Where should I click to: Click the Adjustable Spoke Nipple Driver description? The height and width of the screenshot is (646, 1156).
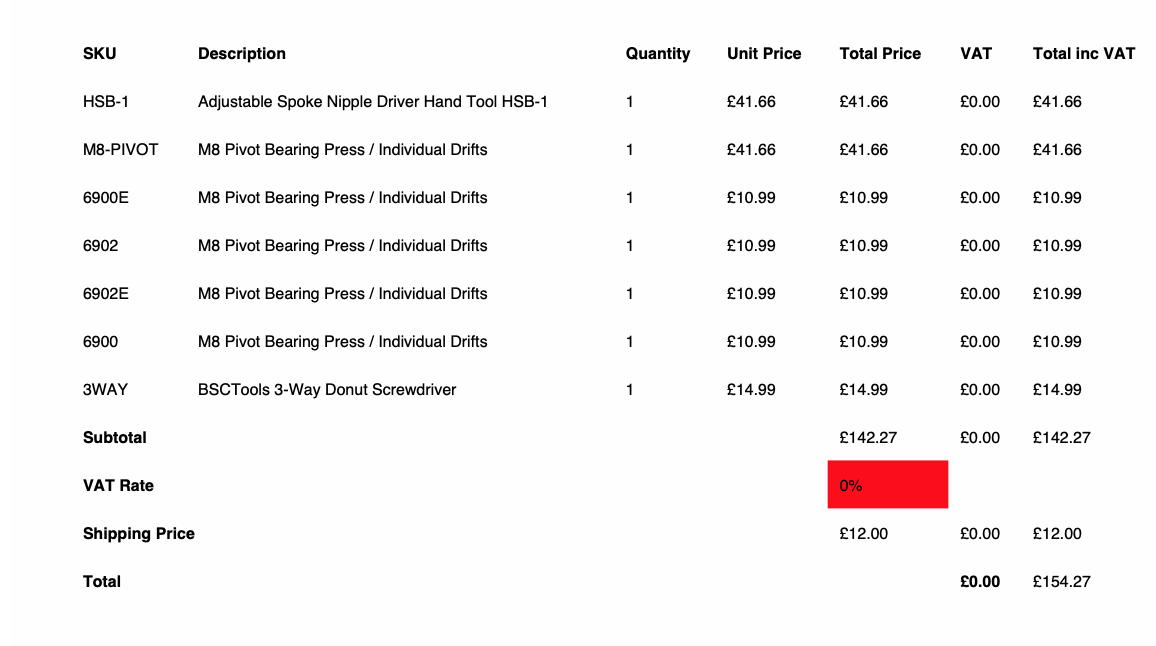click(372, 101)
